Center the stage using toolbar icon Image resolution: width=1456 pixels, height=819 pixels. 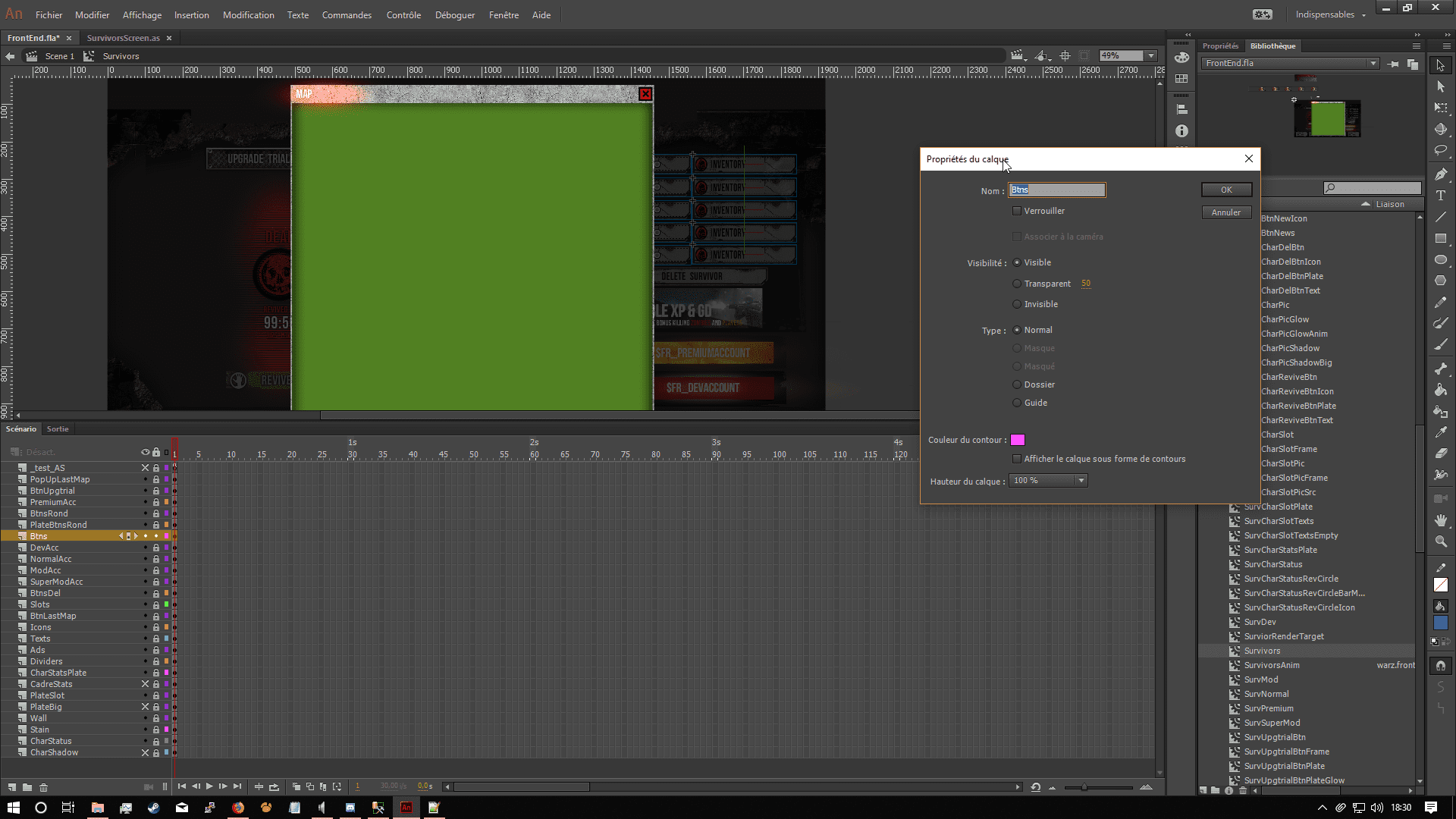coord(1065,55)
